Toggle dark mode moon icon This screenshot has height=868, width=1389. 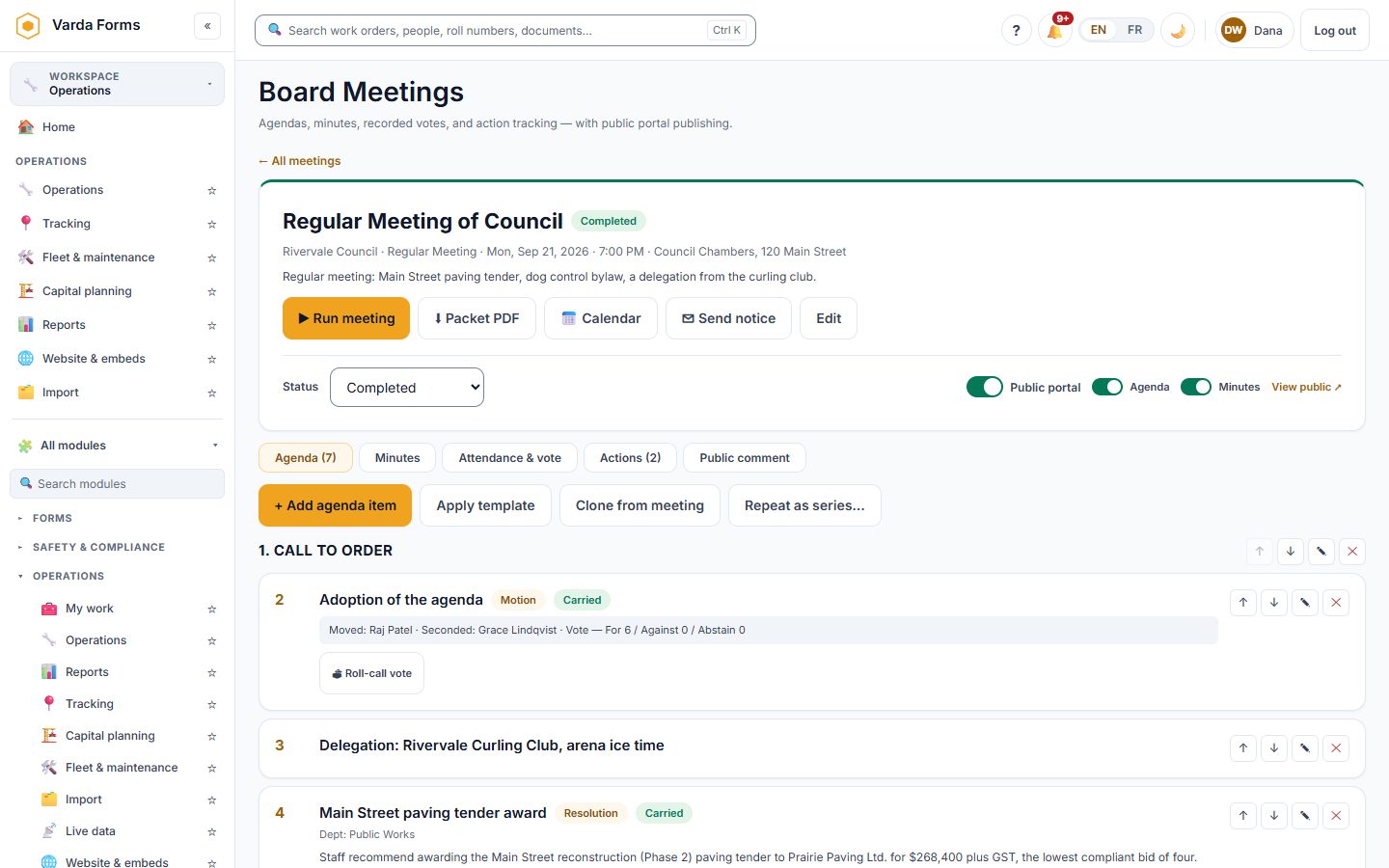click(x=1178, y=30)
